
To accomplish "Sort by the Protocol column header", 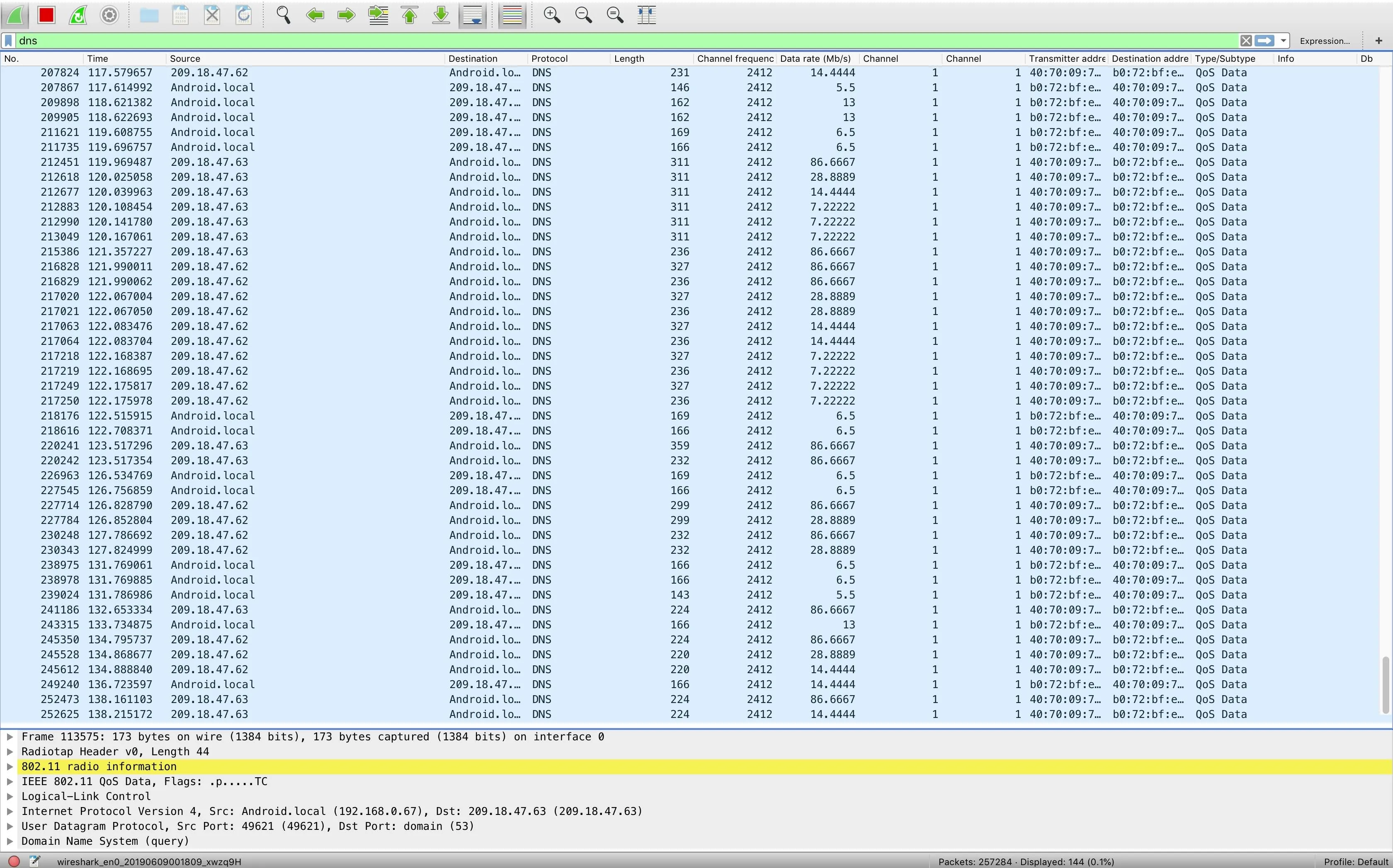I will (568, 58).
